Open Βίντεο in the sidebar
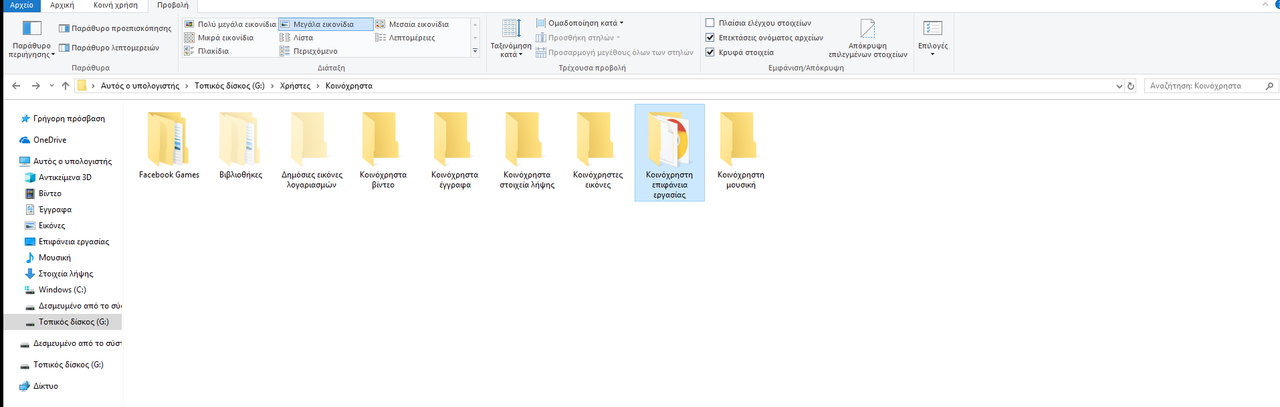Viewport: 1280px width, 407px height. pos(50,193)
